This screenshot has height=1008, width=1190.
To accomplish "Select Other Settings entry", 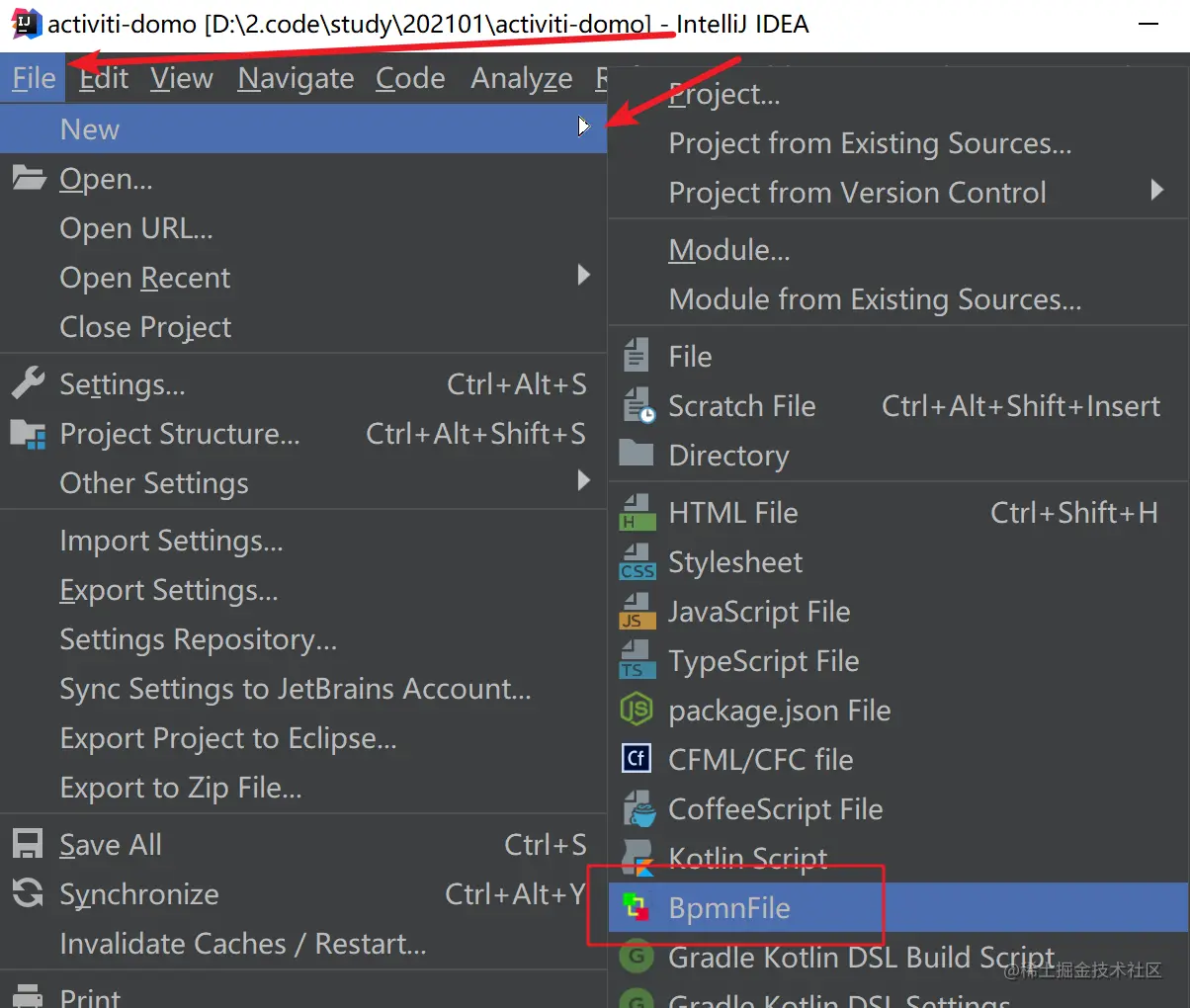I will tap(303, 483).
